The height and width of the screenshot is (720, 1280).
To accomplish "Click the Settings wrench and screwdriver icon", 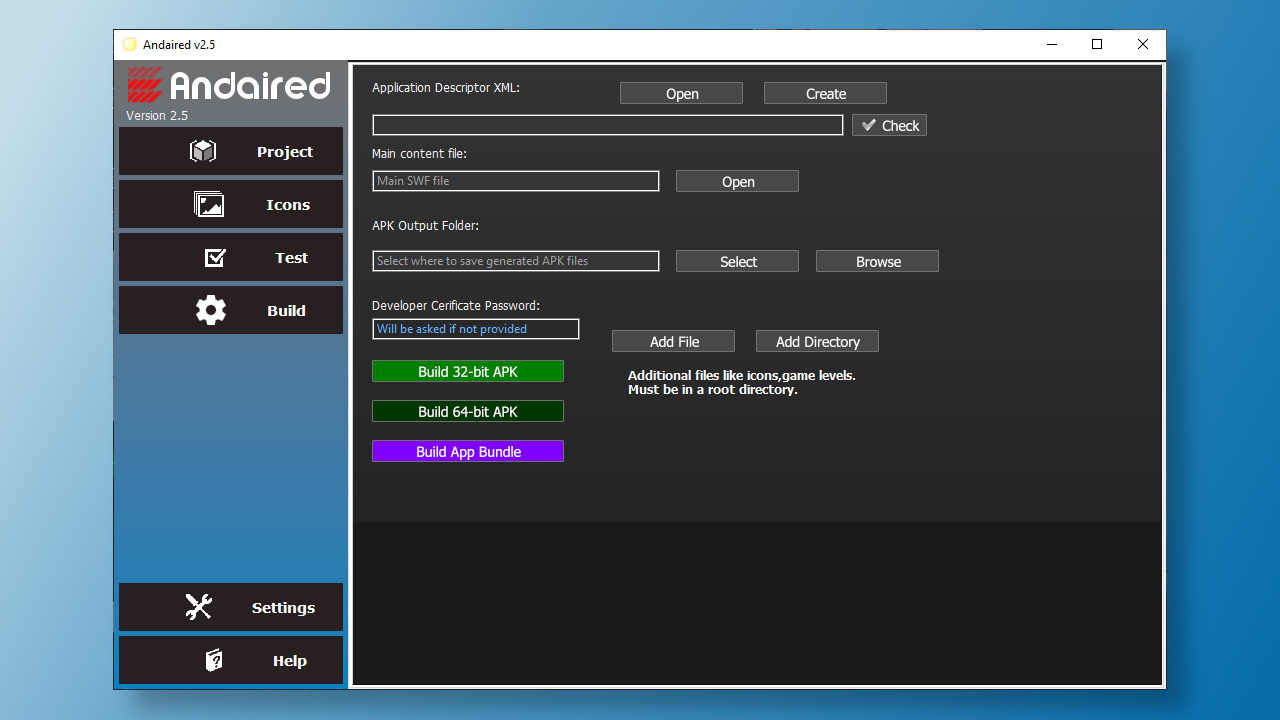I will (199, 607).
